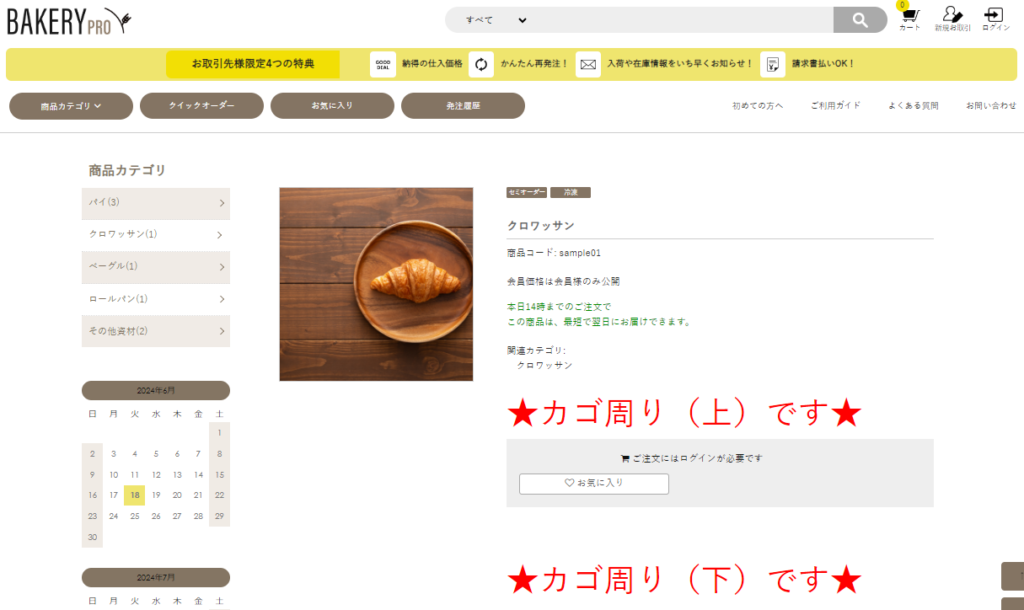Open the cart icon
The width and height of the screenshot is (1024, 610).
click(x=909, y=18)
